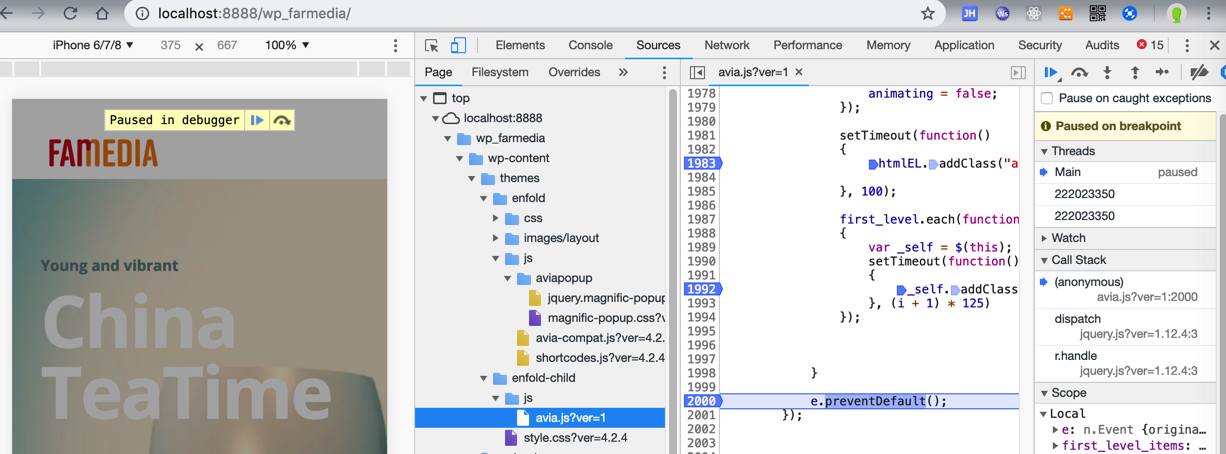Toggle the device toolbar icon

point(458,45)
